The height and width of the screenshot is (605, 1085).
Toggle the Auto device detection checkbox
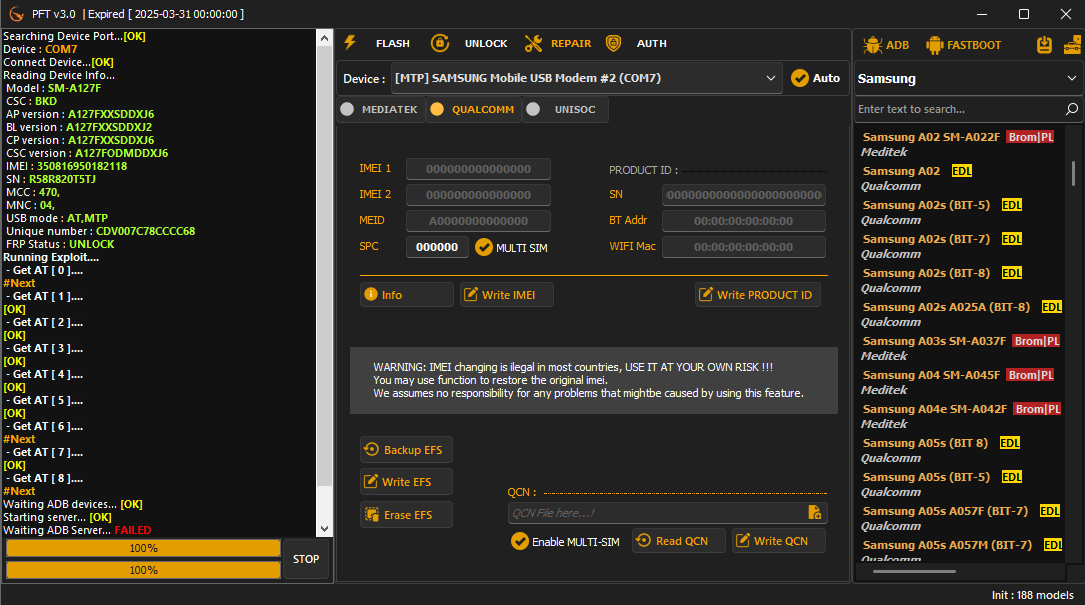pos(800,78)
